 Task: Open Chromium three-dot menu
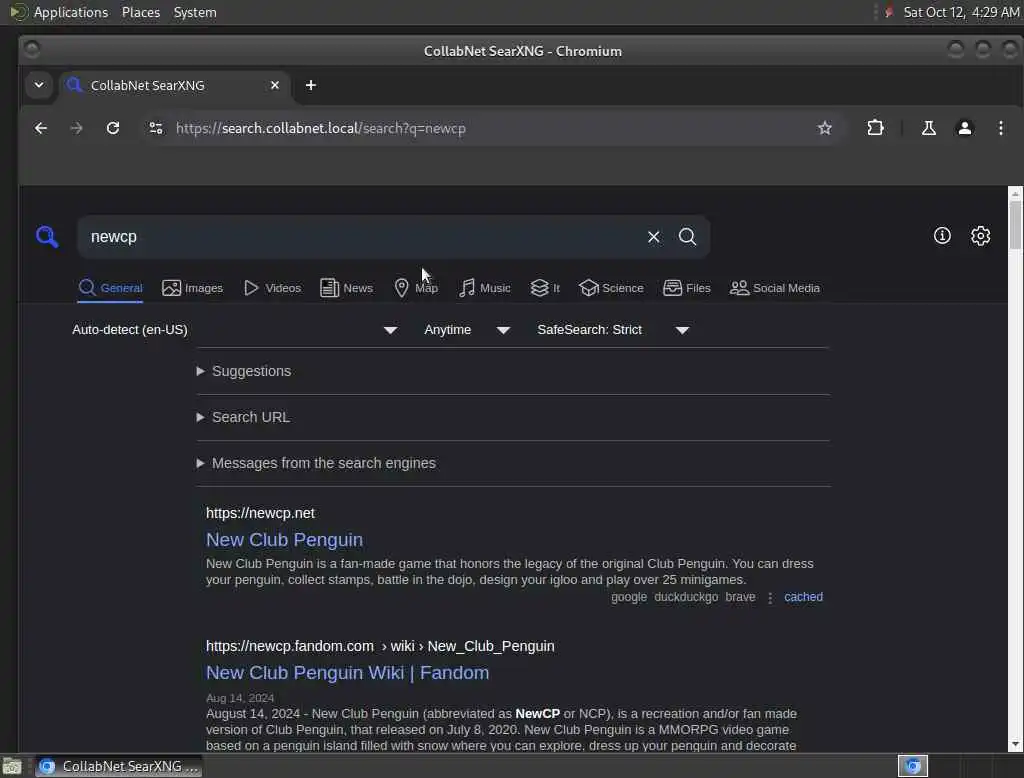[x=1000, y=128]
